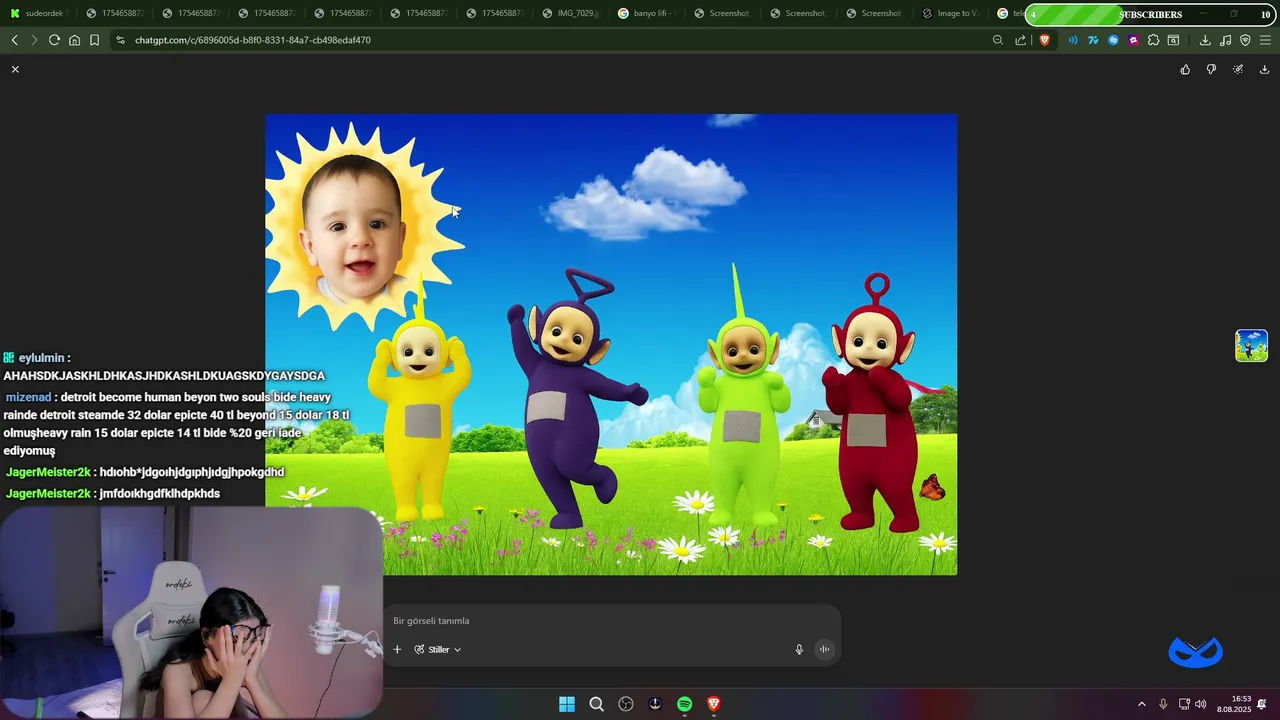Open the volume control in system tray
Viewport: 1280px width, 720px height.
coord(1200,704)
